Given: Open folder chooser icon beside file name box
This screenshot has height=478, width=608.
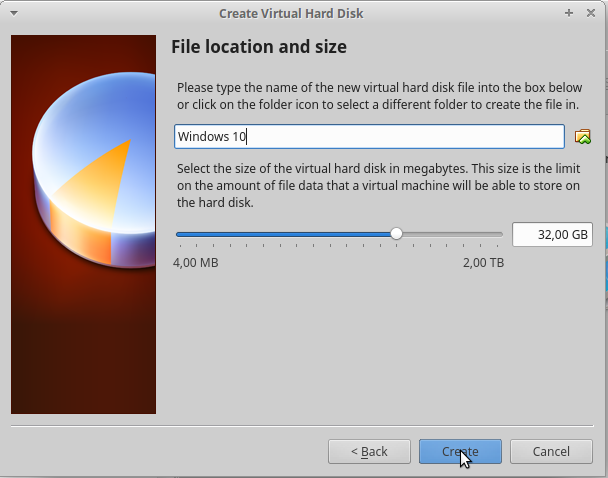Looking at the screenshot, I should 582,136.
